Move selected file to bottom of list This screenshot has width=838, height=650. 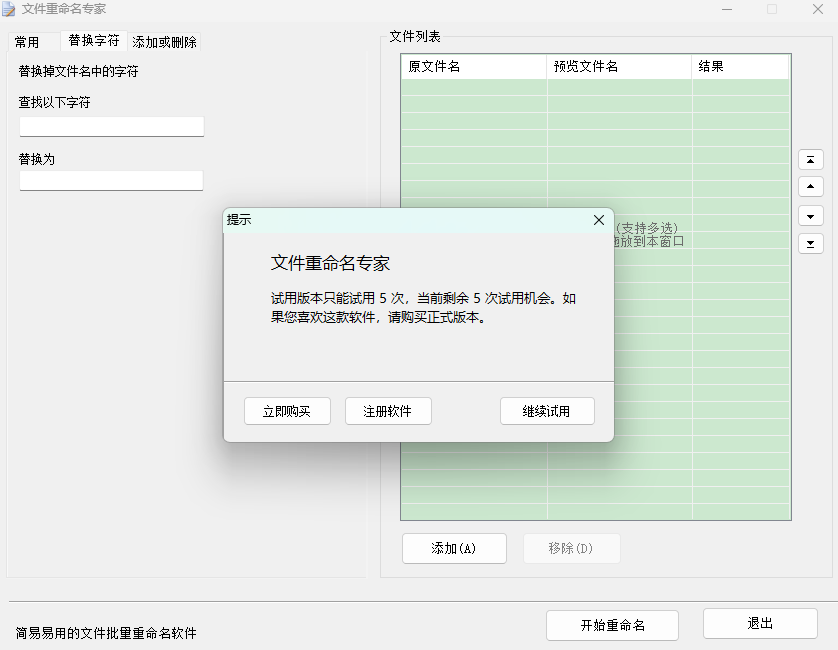810,243
